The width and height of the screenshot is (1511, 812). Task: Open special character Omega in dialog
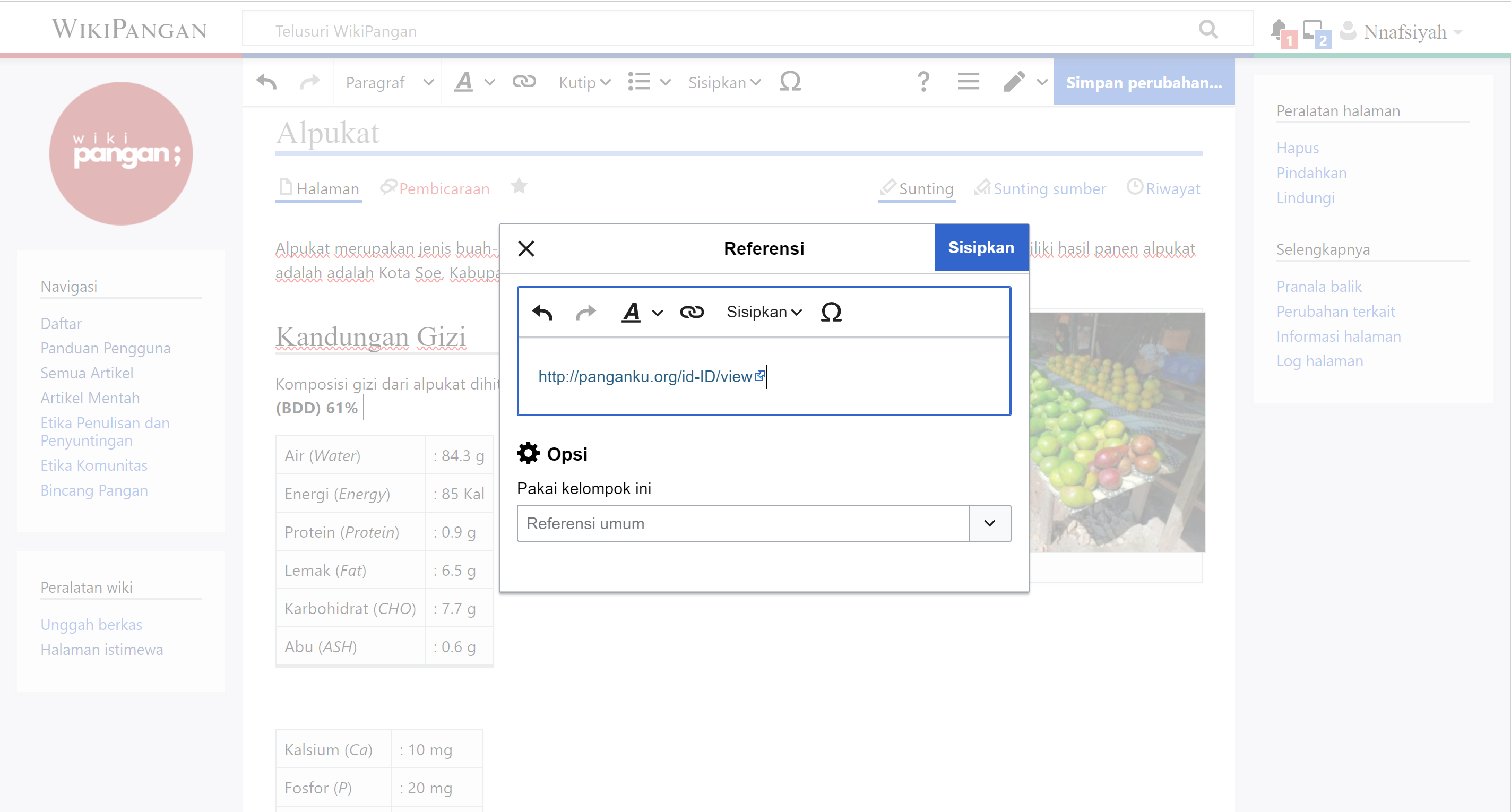[x=831, y=312]
